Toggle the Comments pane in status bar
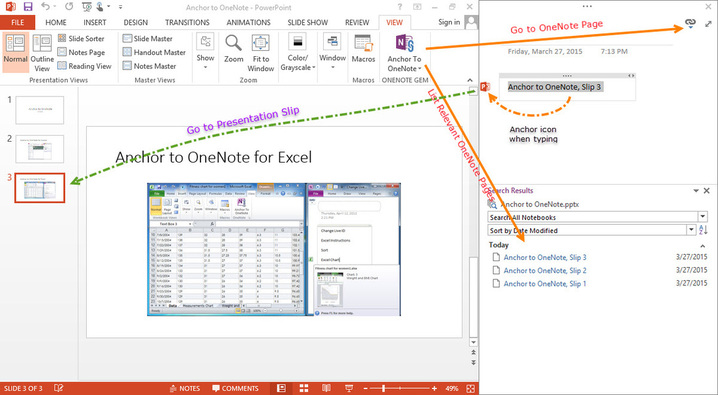The width and height of the screenshot is (718, 395). 235,388
